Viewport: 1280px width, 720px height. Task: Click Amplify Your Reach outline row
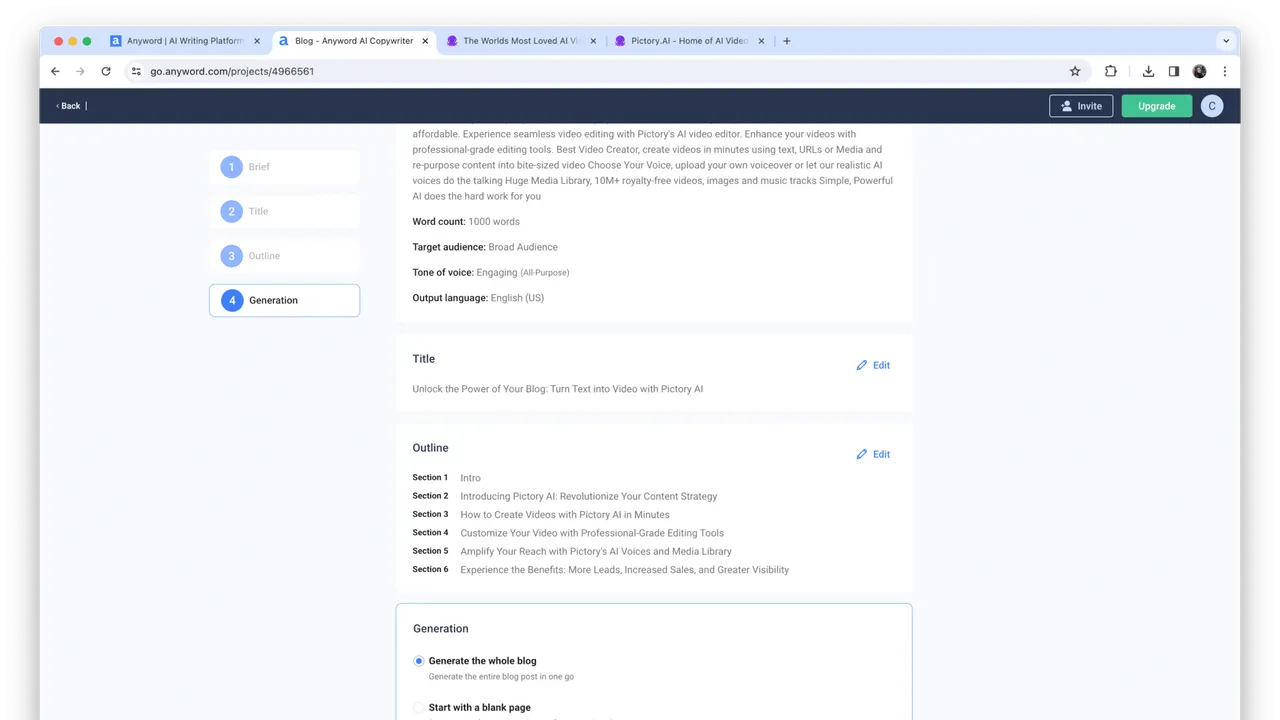coord(572,551)
